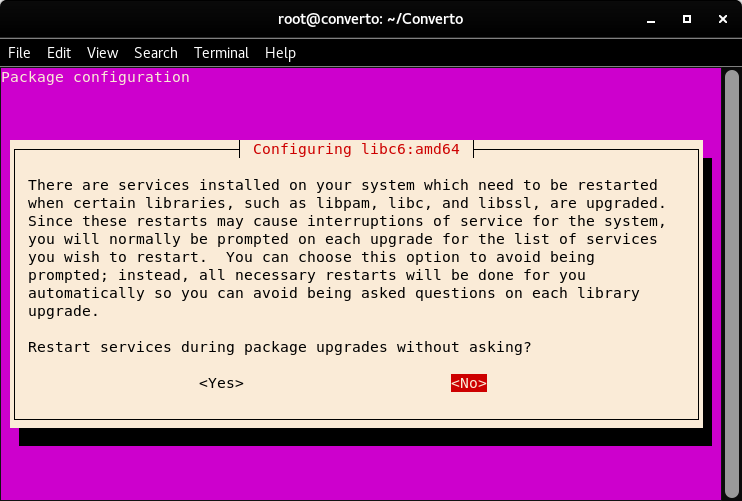Click the last paragraph word 'upgrade.'
The image size is (742, 501).
point(63,311)
